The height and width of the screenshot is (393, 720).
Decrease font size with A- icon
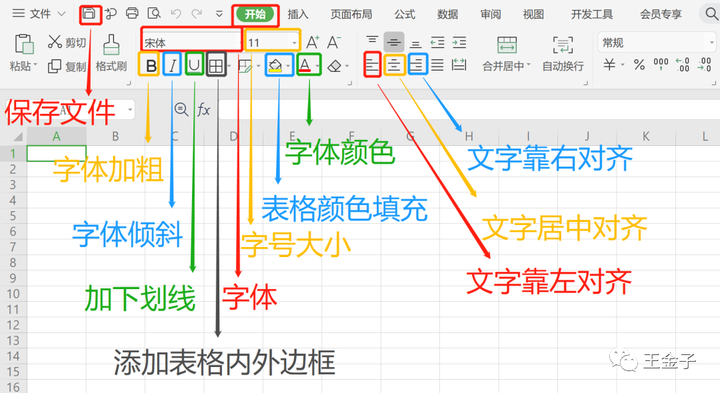[x=334, y=42]
